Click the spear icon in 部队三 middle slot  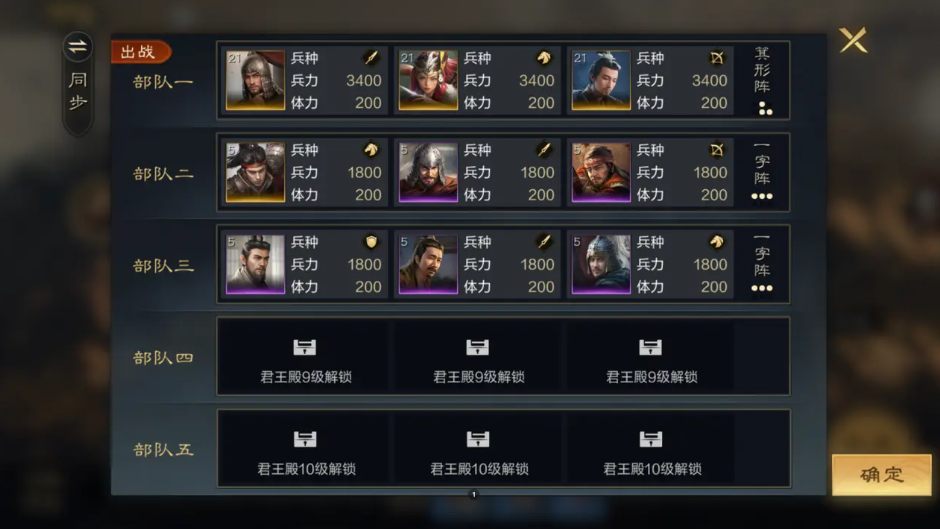click(x=544, y=242)
